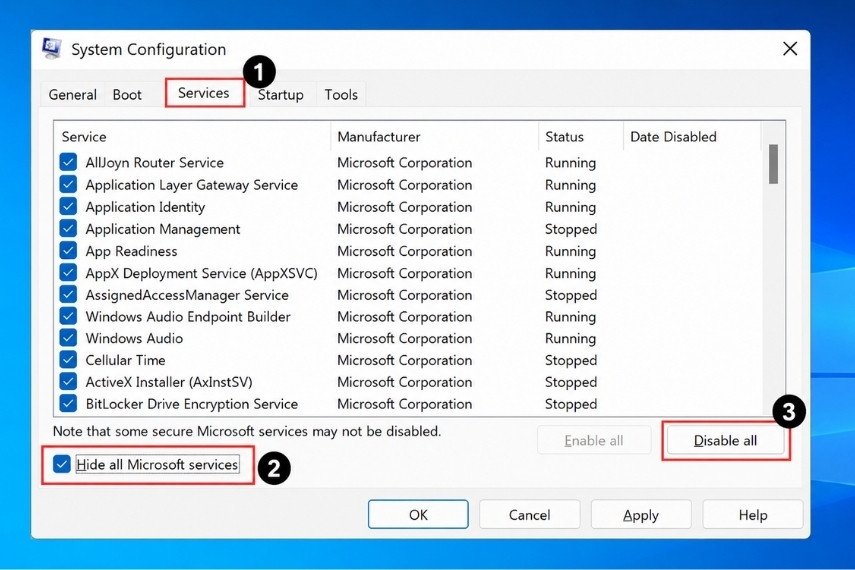Open the Boot tab

pos(127,94)
